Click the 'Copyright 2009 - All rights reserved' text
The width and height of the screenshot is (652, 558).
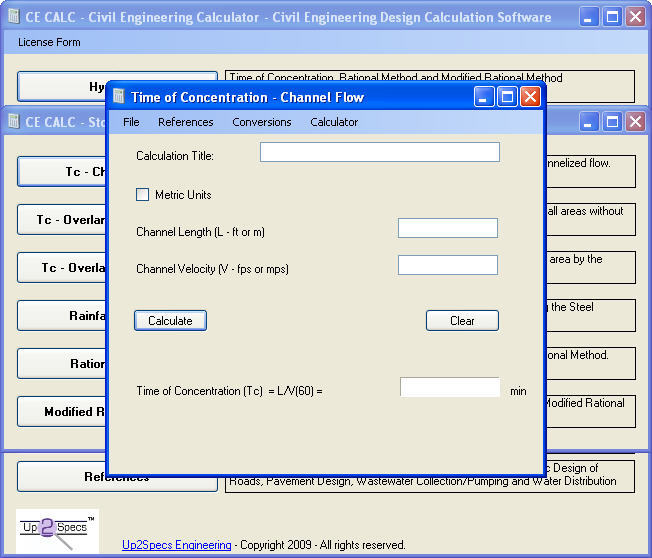click(x=322, y=545)
